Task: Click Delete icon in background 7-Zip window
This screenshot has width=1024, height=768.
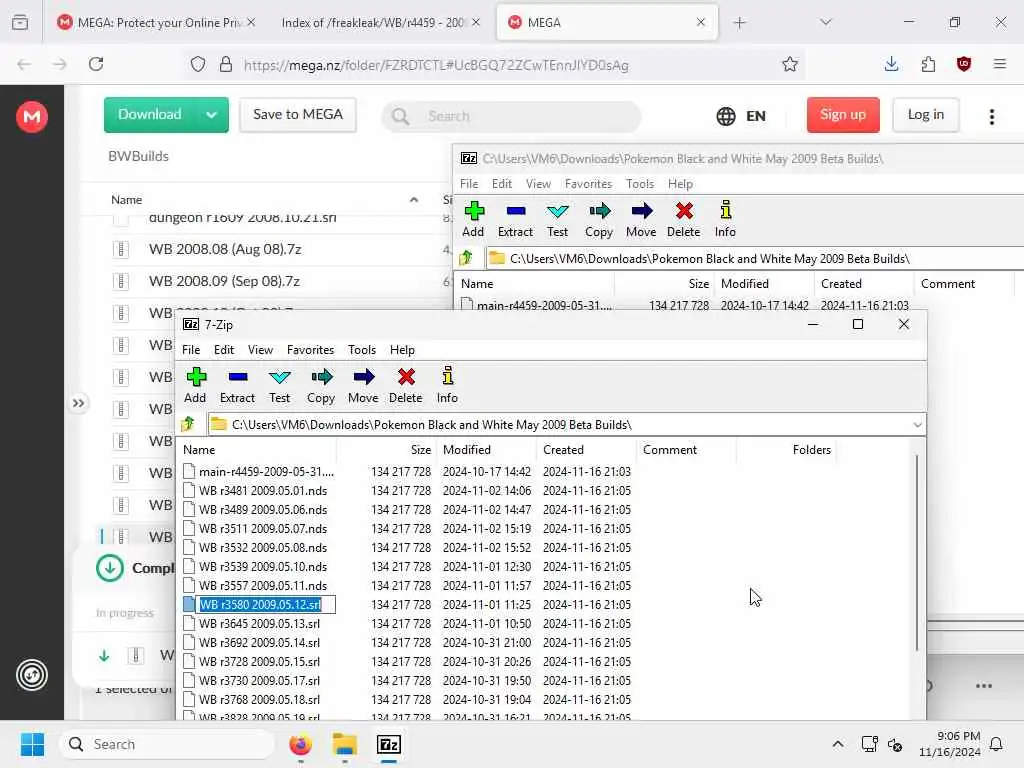Action: click(x=684, y=211)
